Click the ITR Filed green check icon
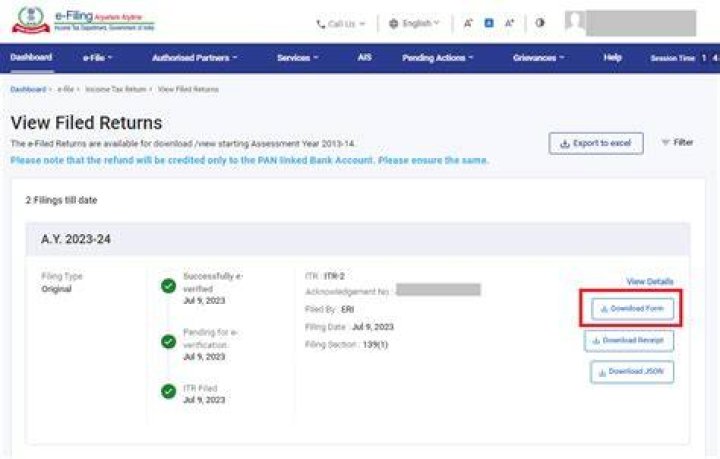 point(169,392)
